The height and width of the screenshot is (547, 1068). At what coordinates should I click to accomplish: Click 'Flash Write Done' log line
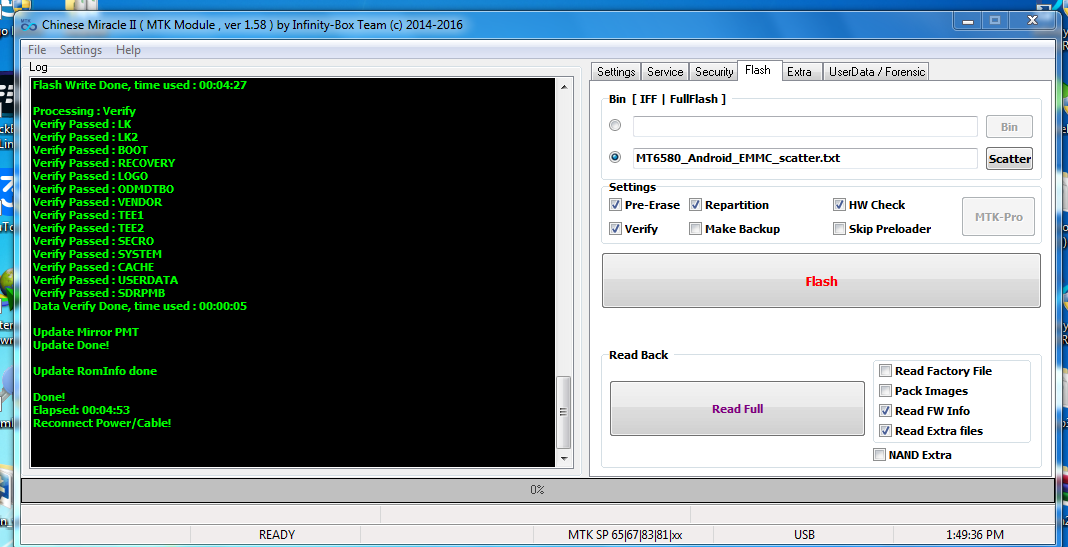tap(140, 85)
